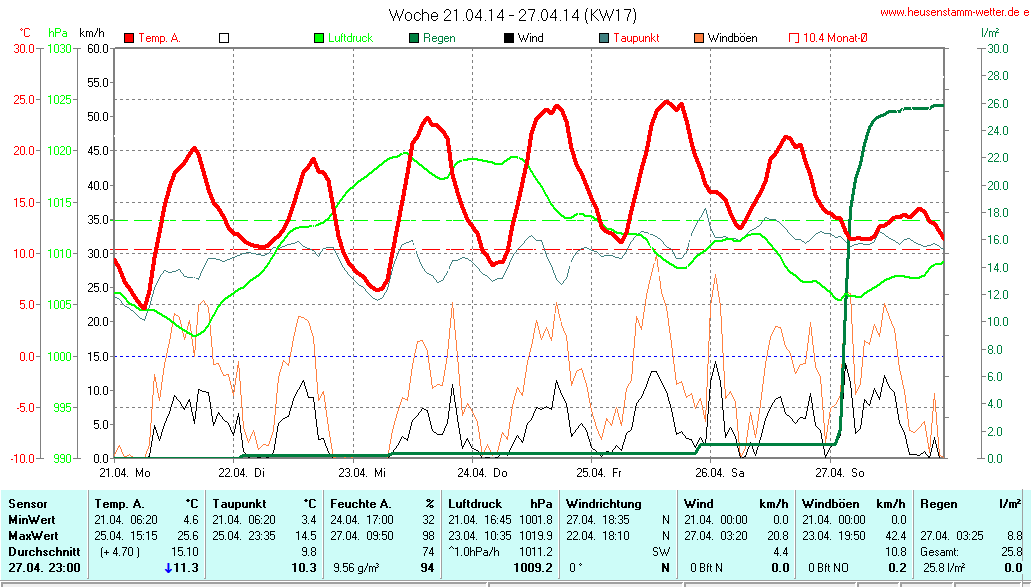
Task: Select the 23.04. Mi date label
Action: 361,472
